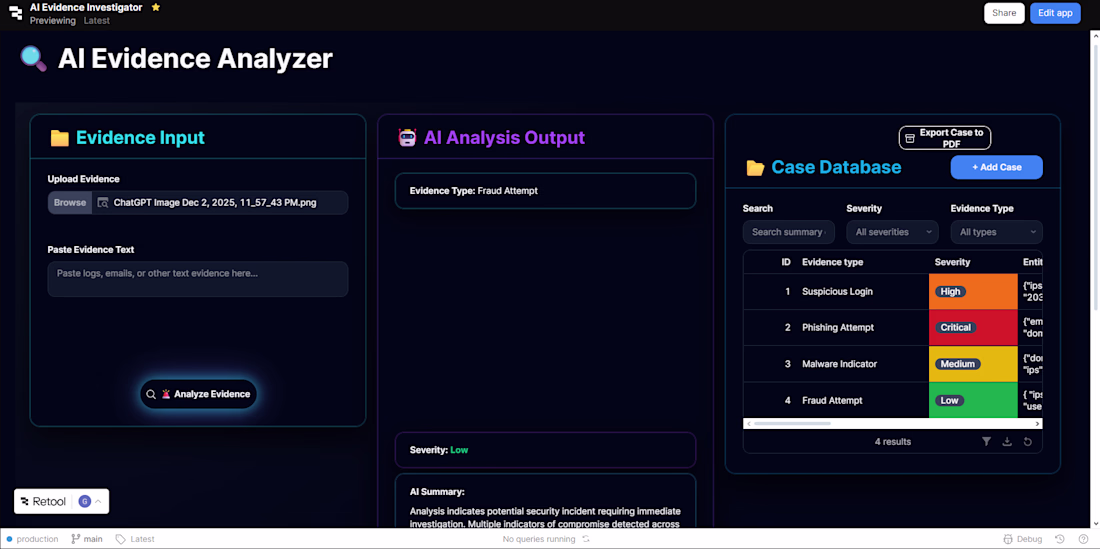The width and height of the screenshot is (1100, 549).
Task: Click the Search summary input field
Action: (789, 232)
